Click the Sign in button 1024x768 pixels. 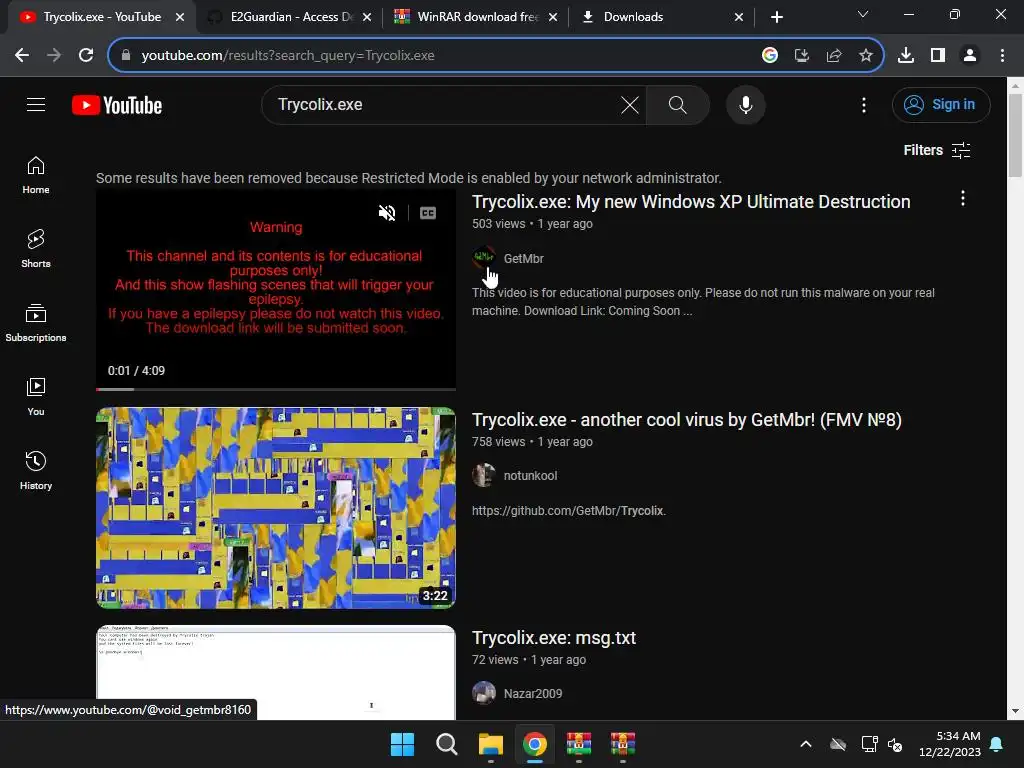940,104
